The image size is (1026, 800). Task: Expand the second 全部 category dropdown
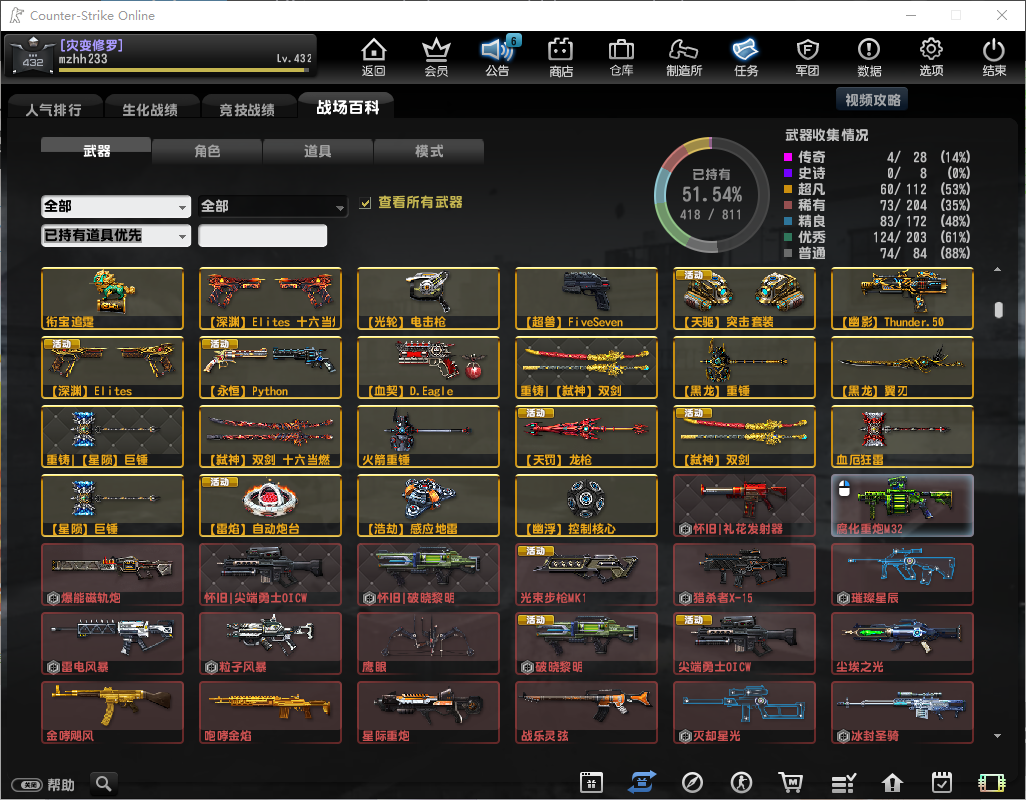273,206
